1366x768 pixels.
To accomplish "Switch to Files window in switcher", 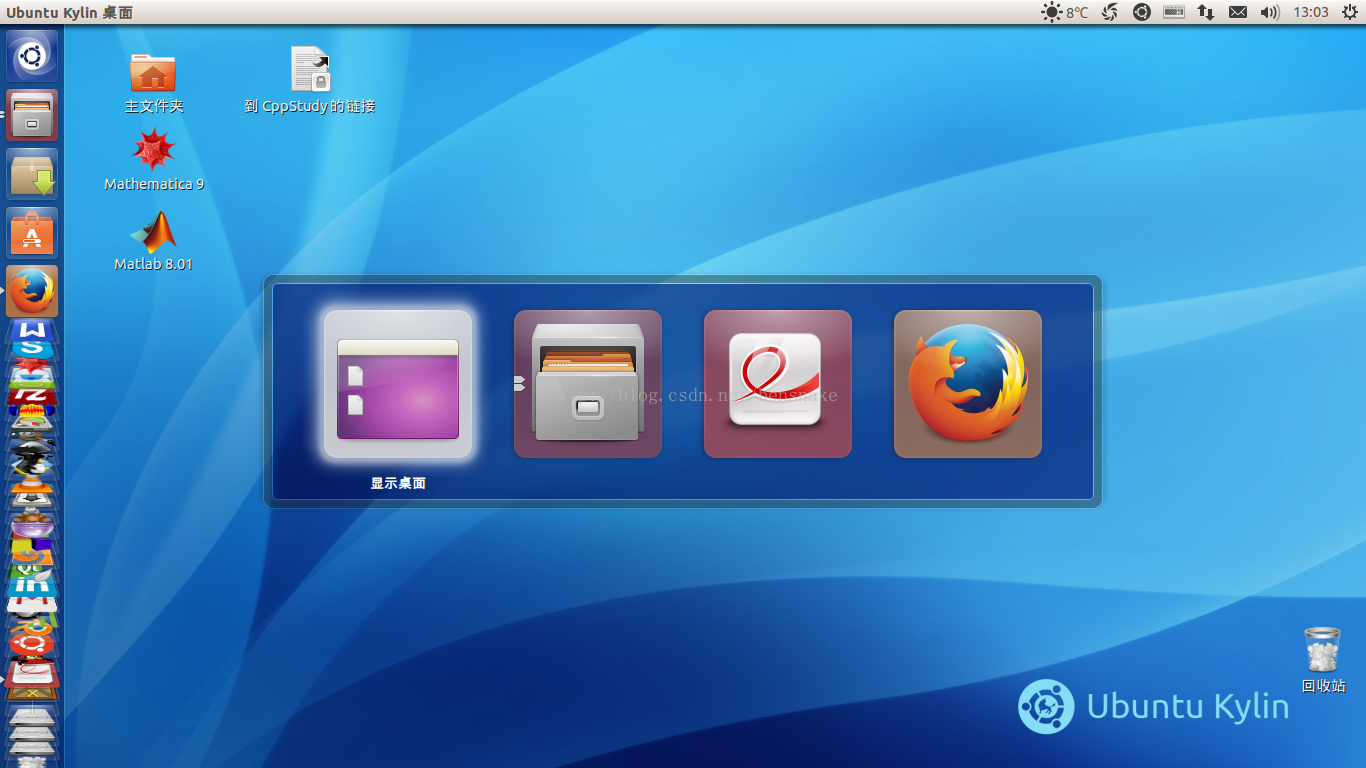I will tap(588, 384).
